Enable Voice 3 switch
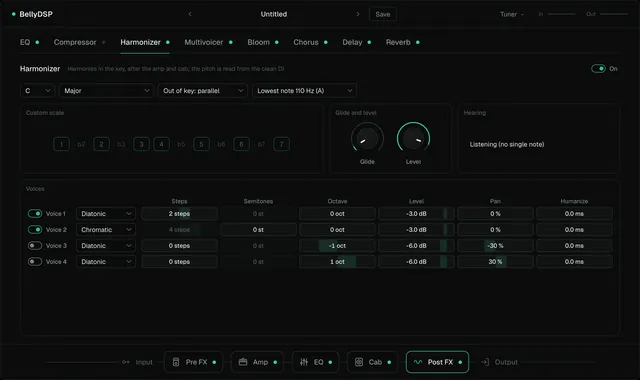 (x=35, y=245)
